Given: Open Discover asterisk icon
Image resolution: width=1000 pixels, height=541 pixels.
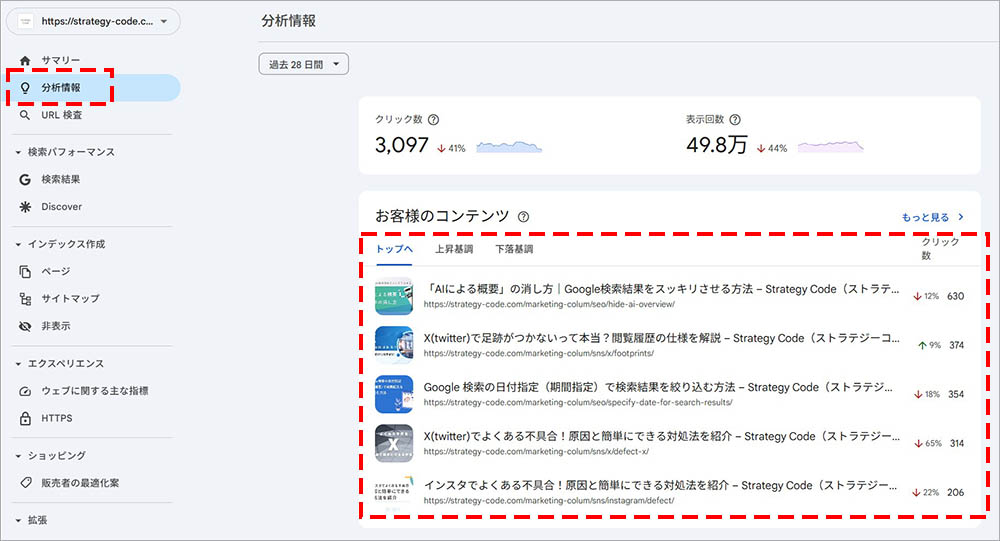Looking at the screenshot, I should 25,207.
